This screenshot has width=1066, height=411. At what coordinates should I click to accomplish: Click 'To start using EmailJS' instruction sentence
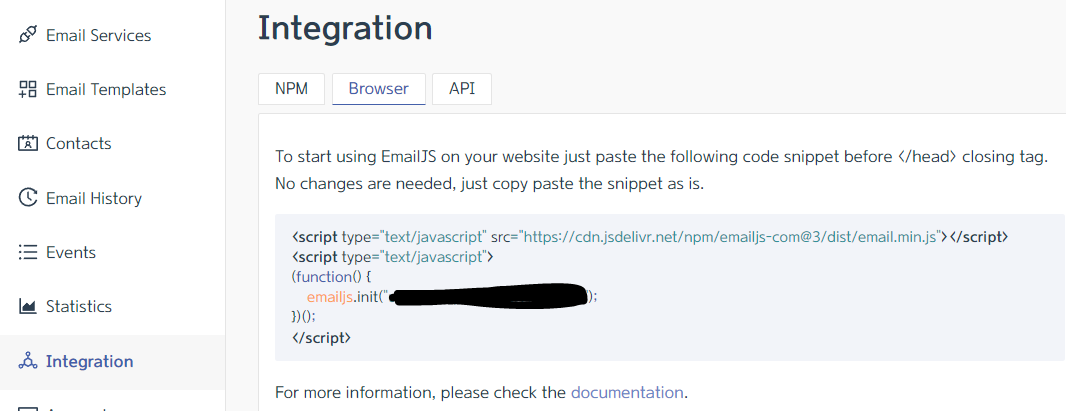click(x=661, y=157)
